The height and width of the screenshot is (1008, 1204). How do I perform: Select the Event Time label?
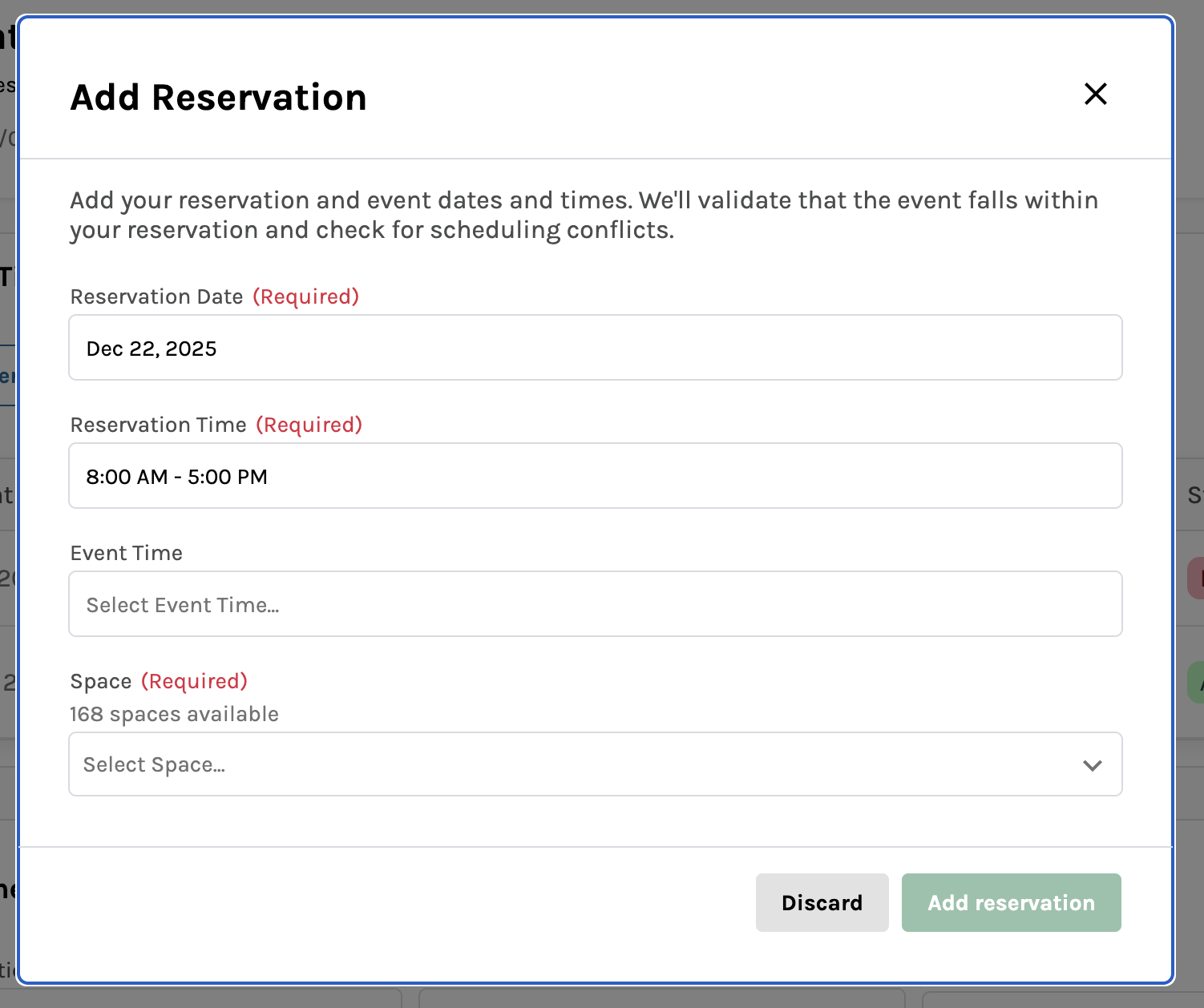tap(127, 554)
